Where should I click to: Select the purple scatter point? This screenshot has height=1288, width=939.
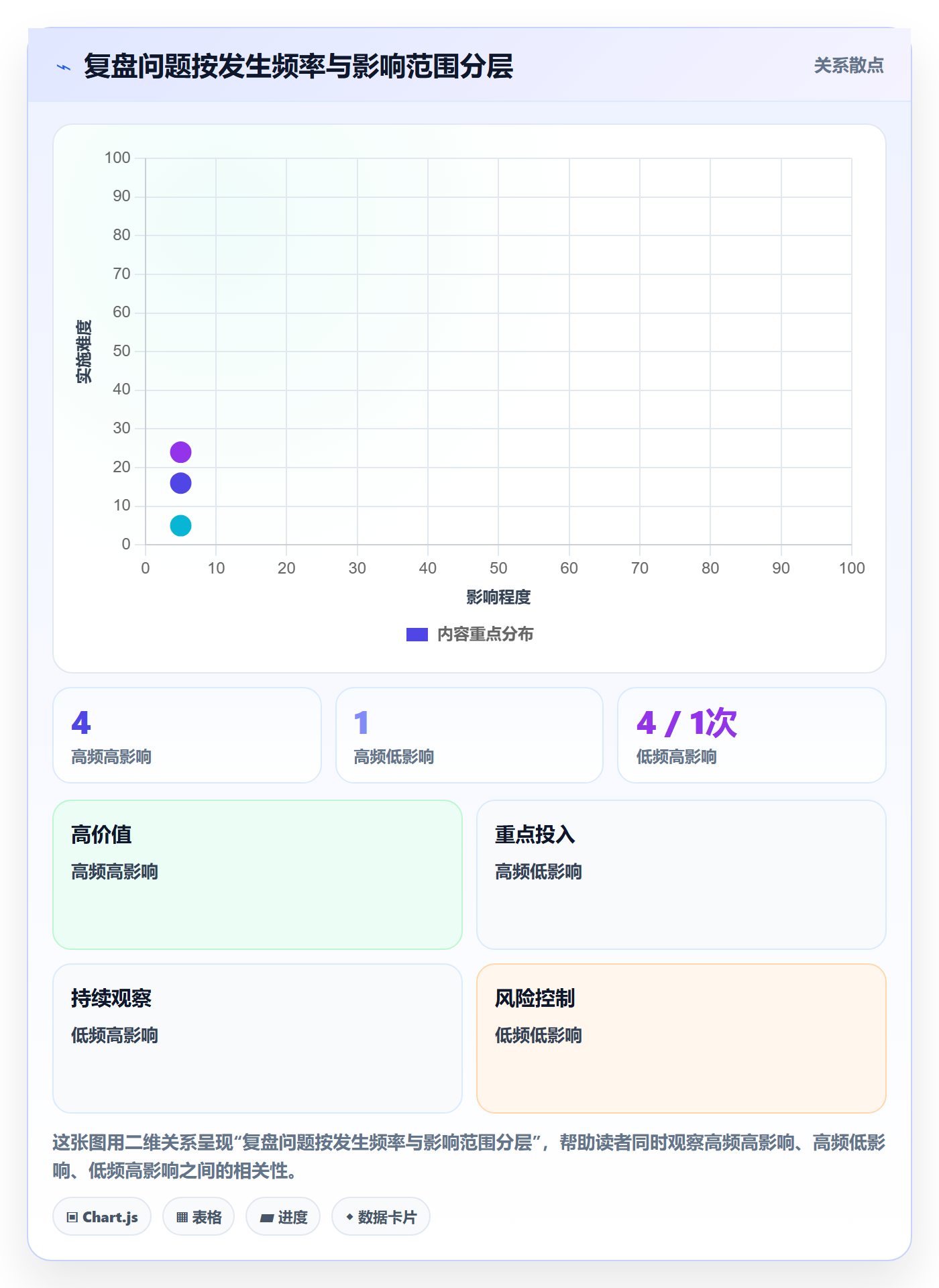(x=180, y=452)
